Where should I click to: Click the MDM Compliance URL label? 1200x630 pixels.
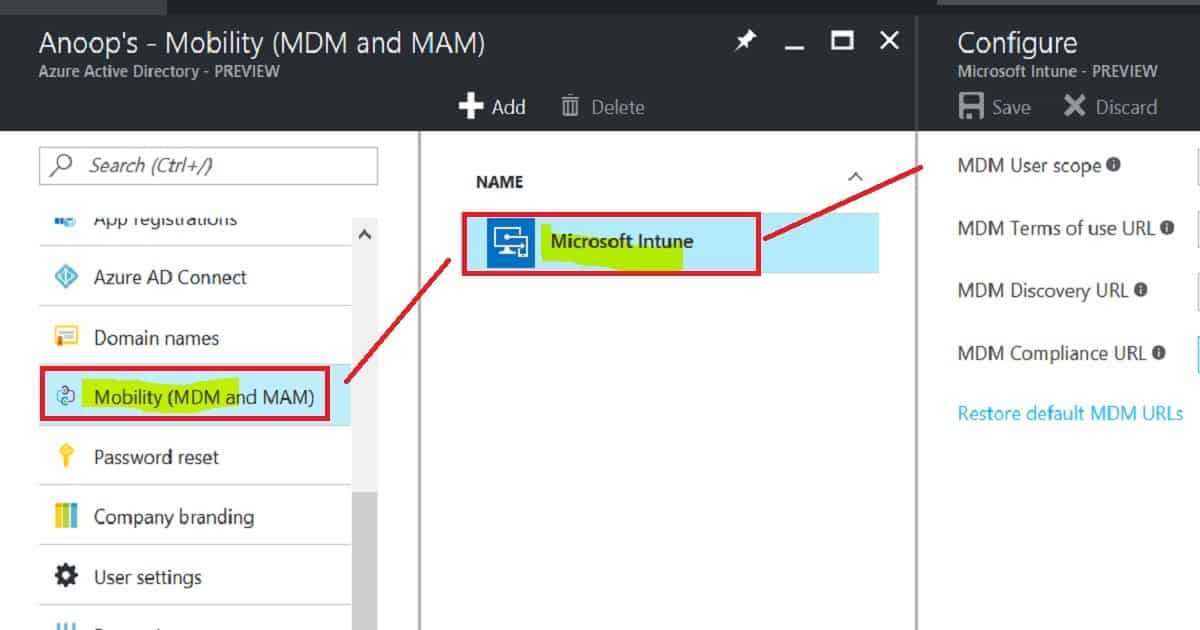[x=1052, y=353]
